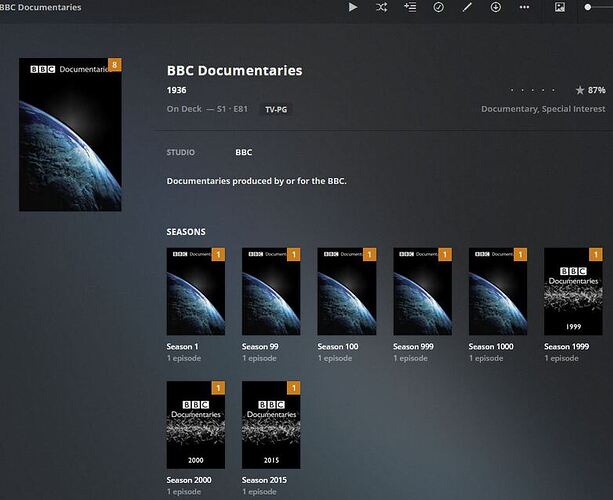Click '1 episode' under Season 1999
Viewport: 613px width, 500px height.
[x=561, y=358]
